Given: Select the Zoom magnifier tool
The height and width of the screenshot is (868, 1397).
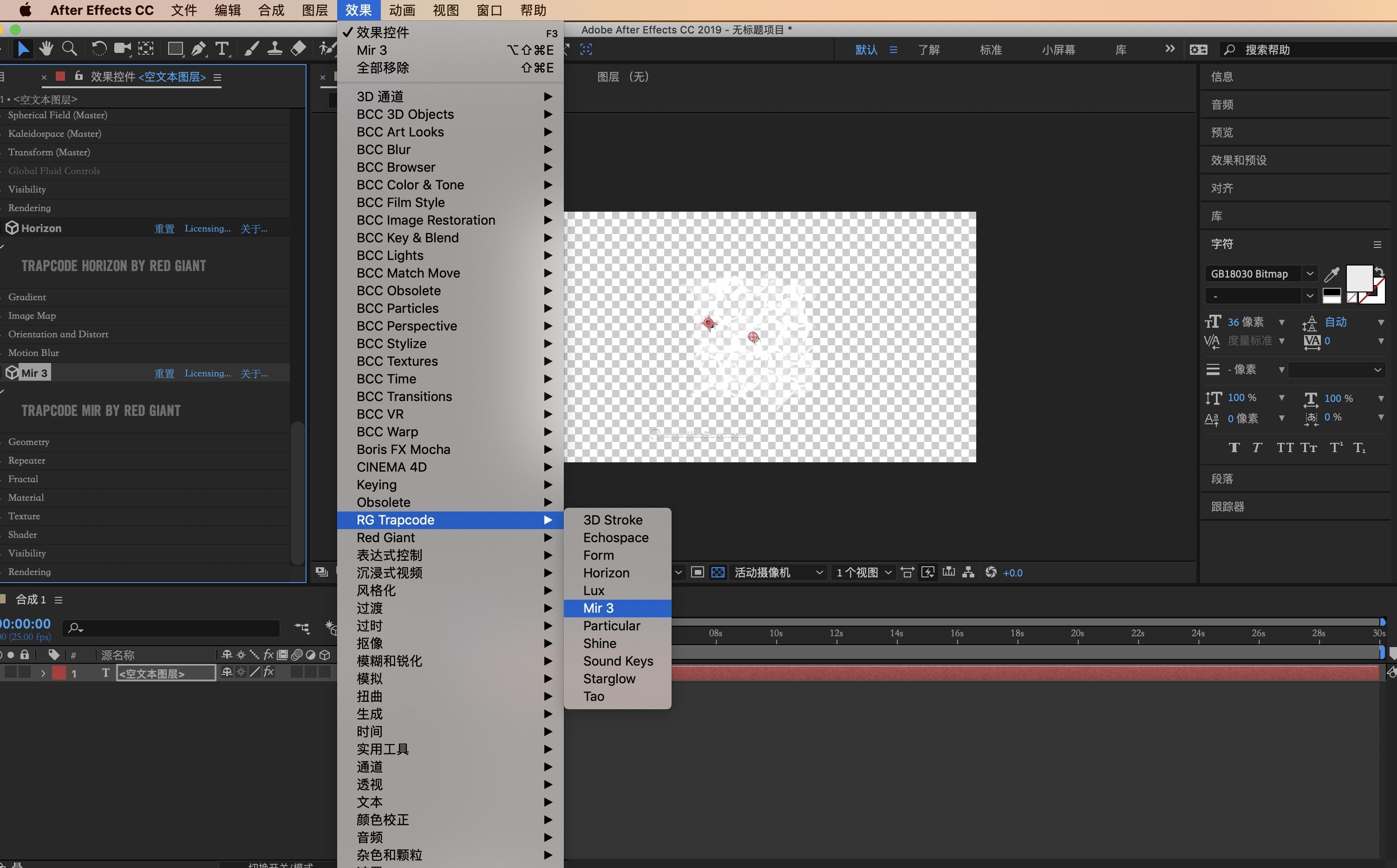Looking at the screenshot, I should [x=70, y=49].
